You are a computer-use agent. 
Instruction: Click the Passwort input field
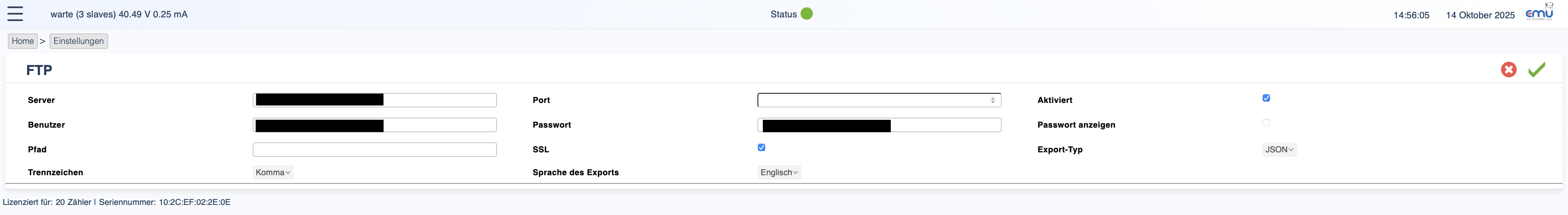pyautogui.click(x=944, y=125)
